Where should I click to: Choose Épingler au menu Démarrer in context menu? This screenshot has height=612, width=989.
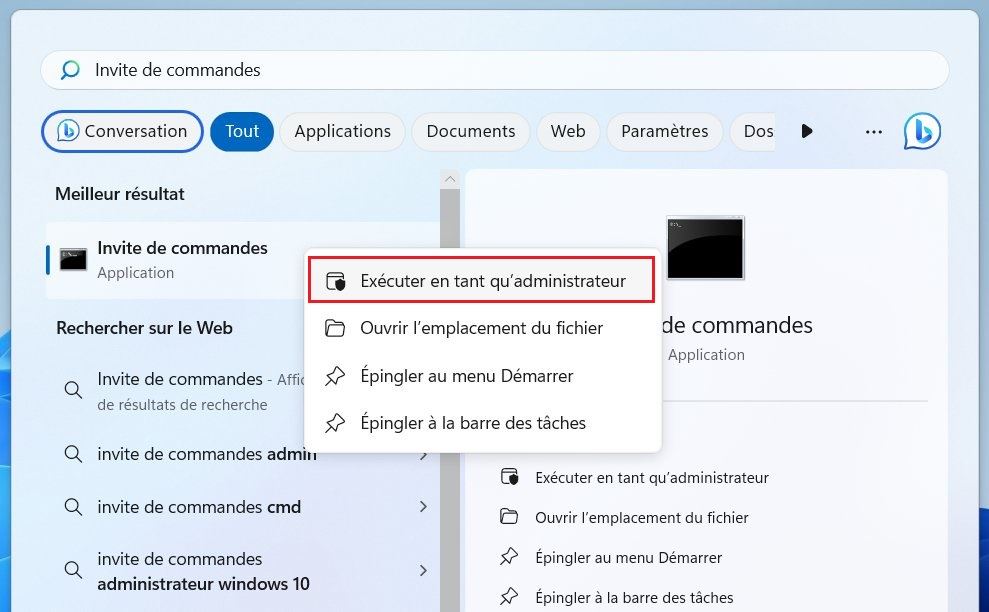tap(481, 375)
